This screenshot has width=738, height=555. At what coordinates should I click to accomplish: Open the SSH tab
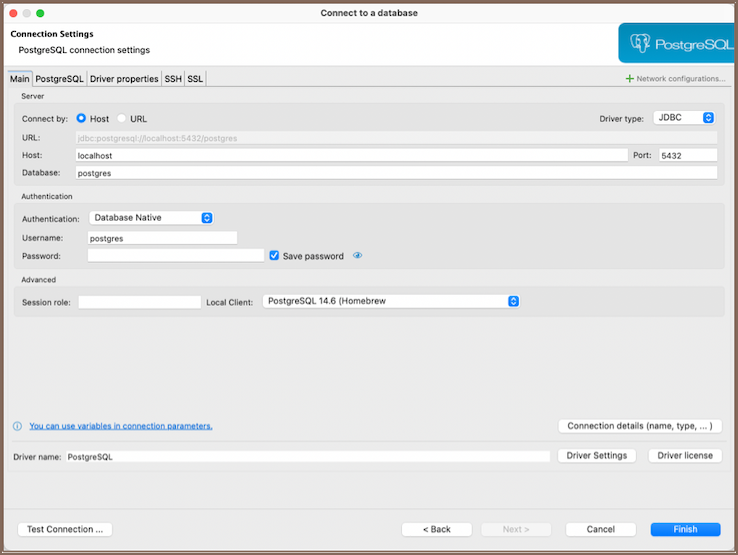coord(173,79)
